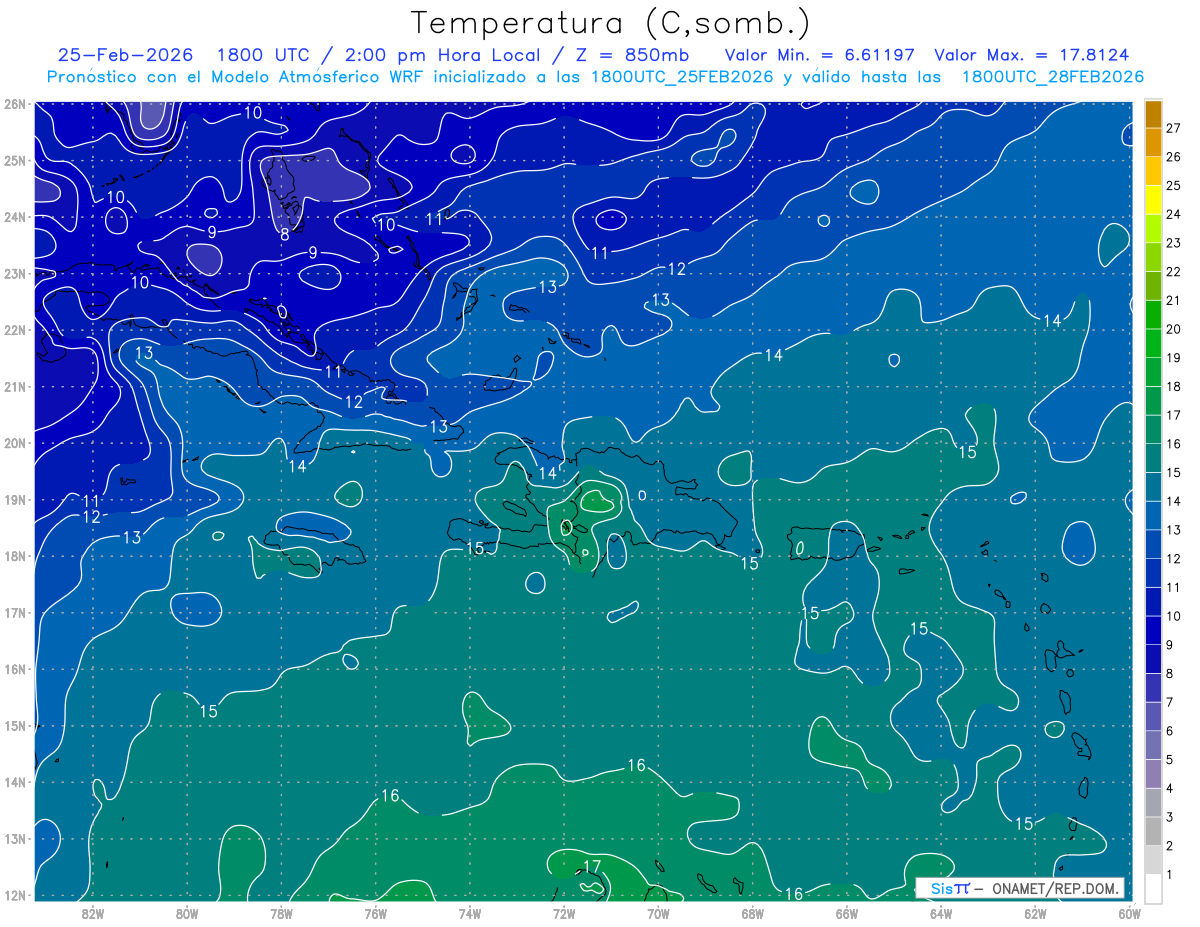Screen dimensions: 1200x927
Task: Click the '66W' longitude axis label
Action: coord(846,913)
